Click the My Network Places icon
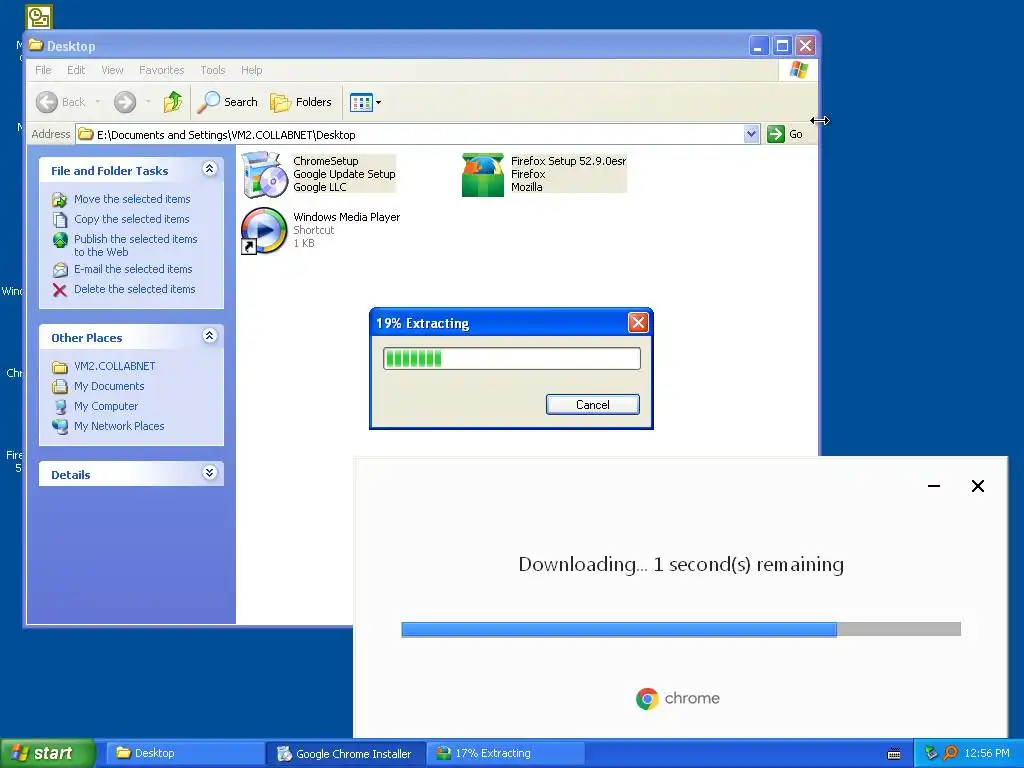The image size is (1024, 768). click(x=59, y=427)
